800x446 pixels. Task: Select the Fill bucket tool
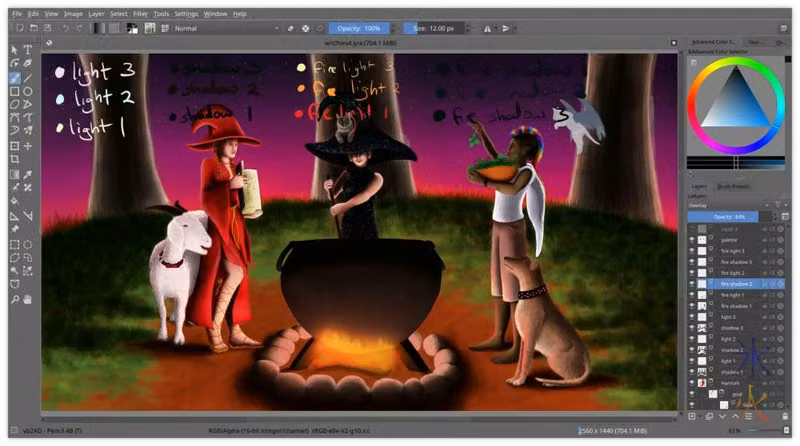point(14,201)
